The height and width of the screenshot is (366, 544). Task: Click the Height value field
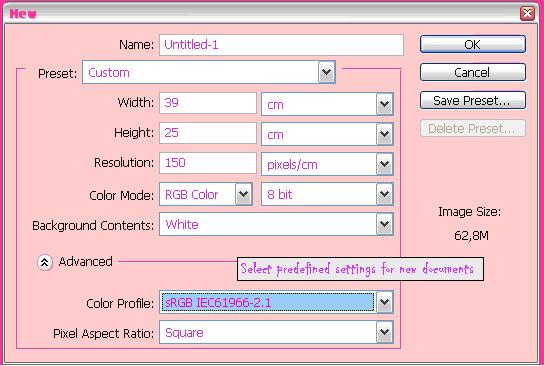[x=208, y=133]
